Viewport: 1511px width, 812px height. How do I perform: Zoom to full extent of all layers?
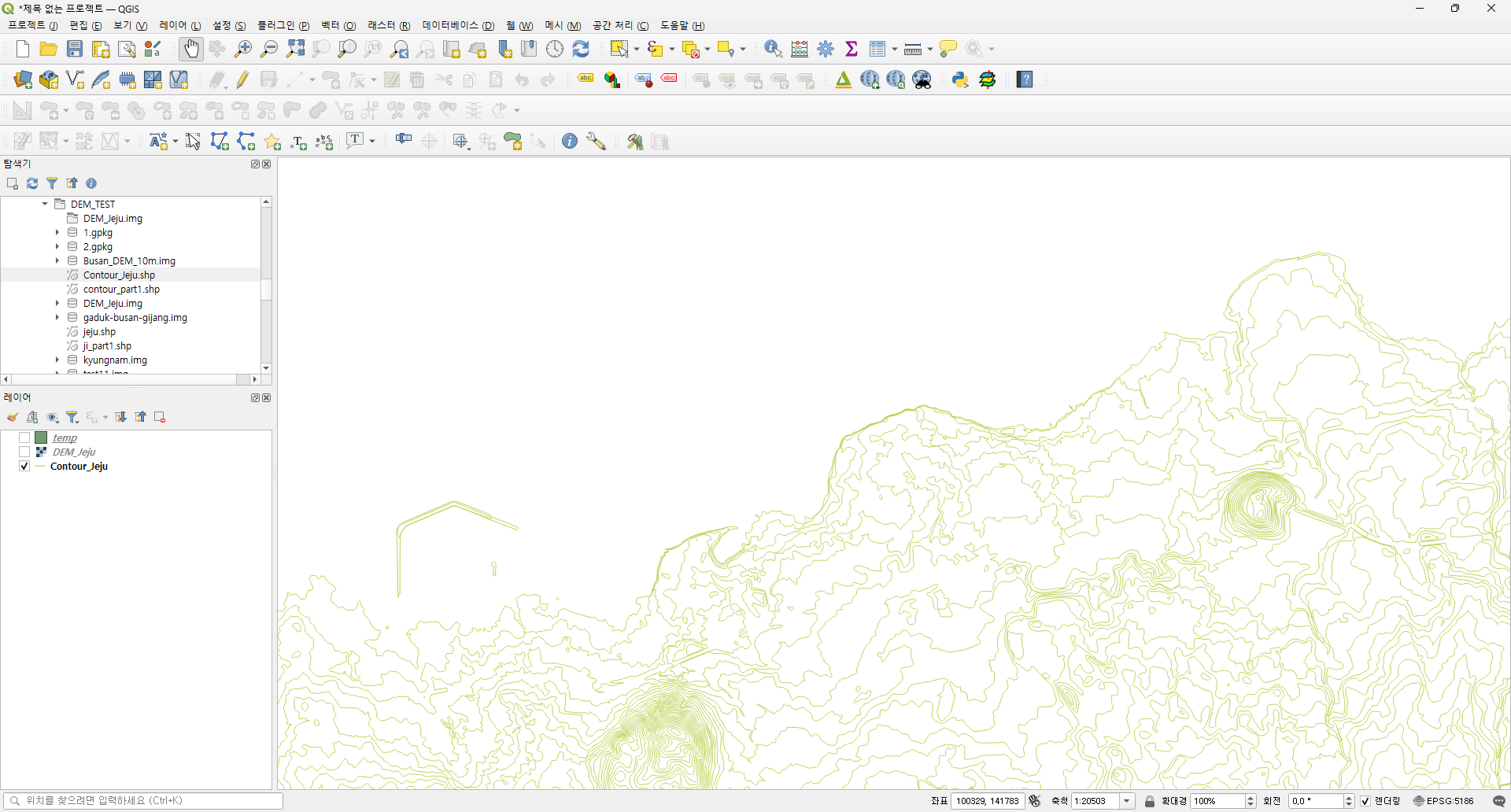pos(296,49)
